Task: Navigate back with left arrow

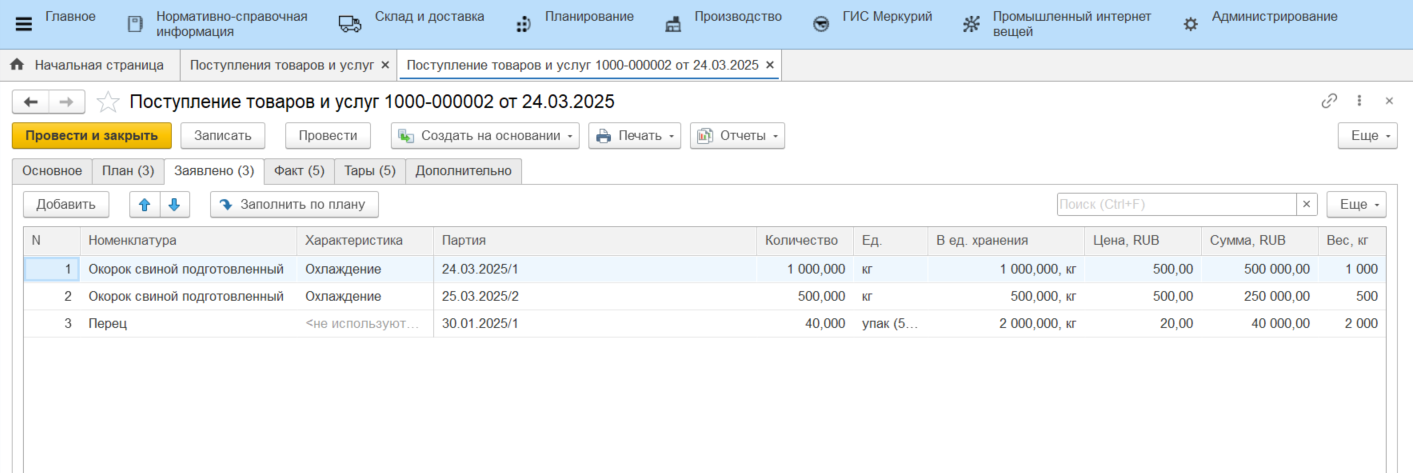Action: (x=31, y=102)
